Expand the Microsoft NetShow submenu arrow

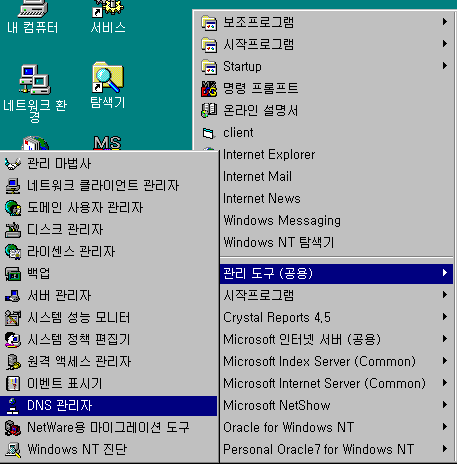click(445, 405)
